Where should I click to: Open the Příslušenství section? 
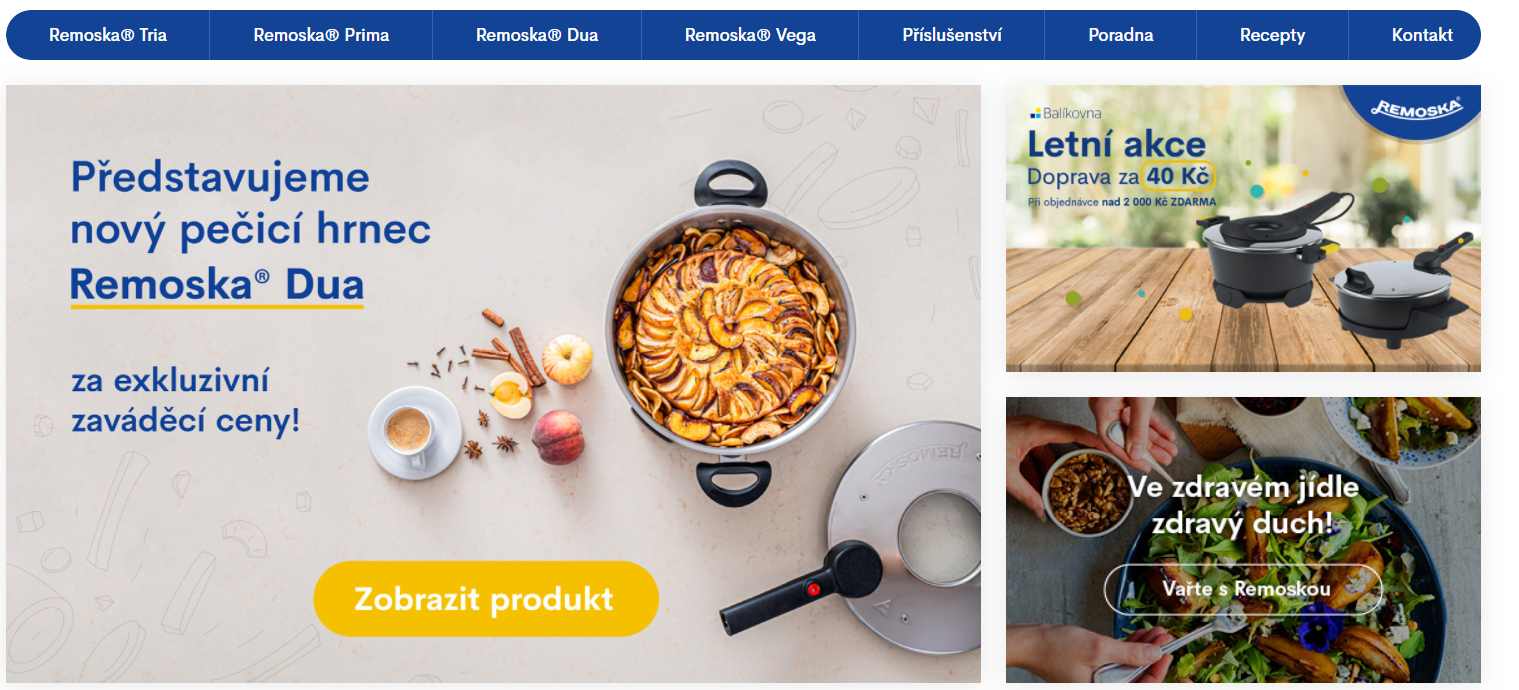(952, 35)
